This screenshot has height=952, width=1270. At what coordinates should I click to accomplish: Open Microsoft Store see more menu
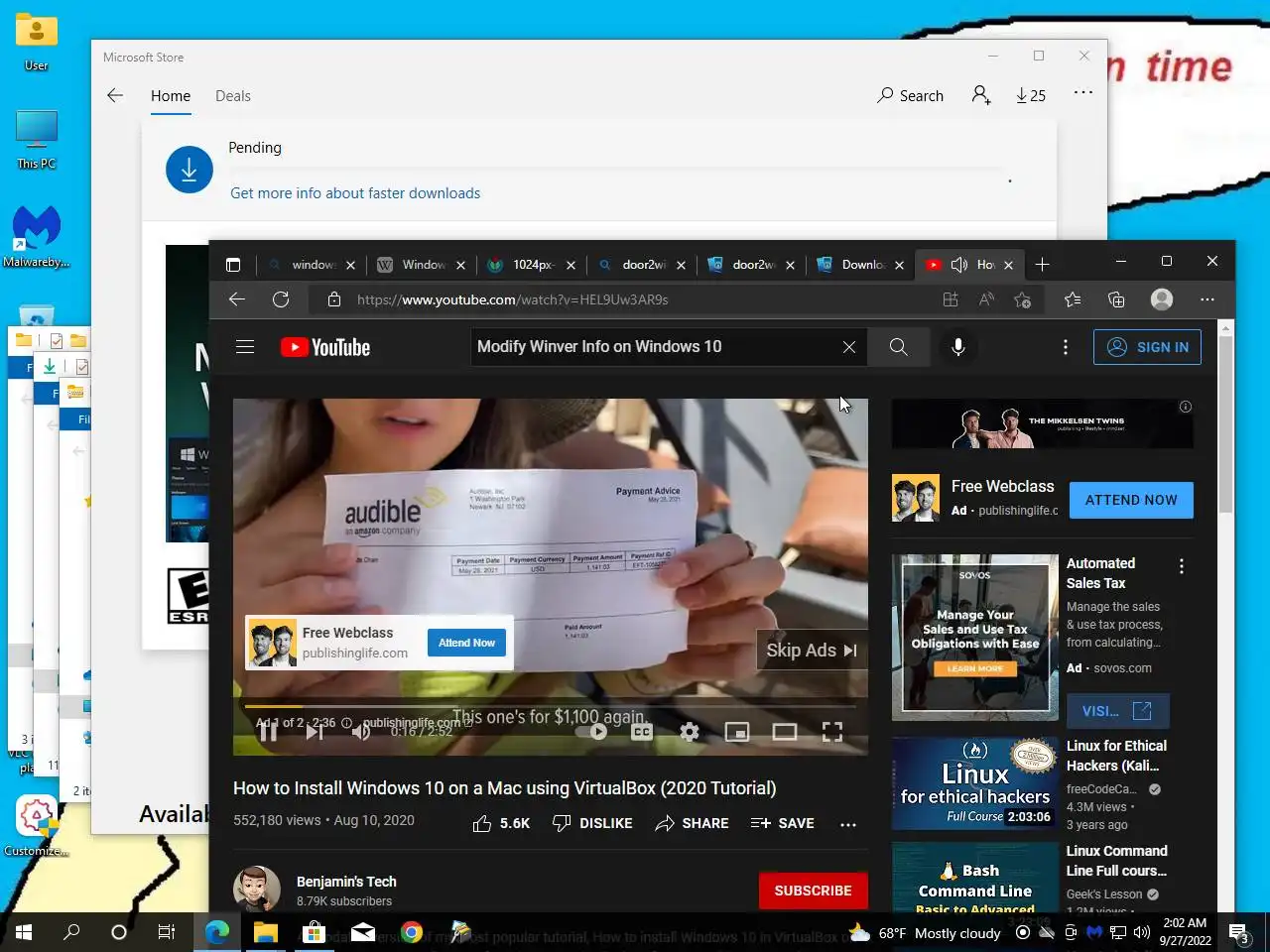point(1083,93)
